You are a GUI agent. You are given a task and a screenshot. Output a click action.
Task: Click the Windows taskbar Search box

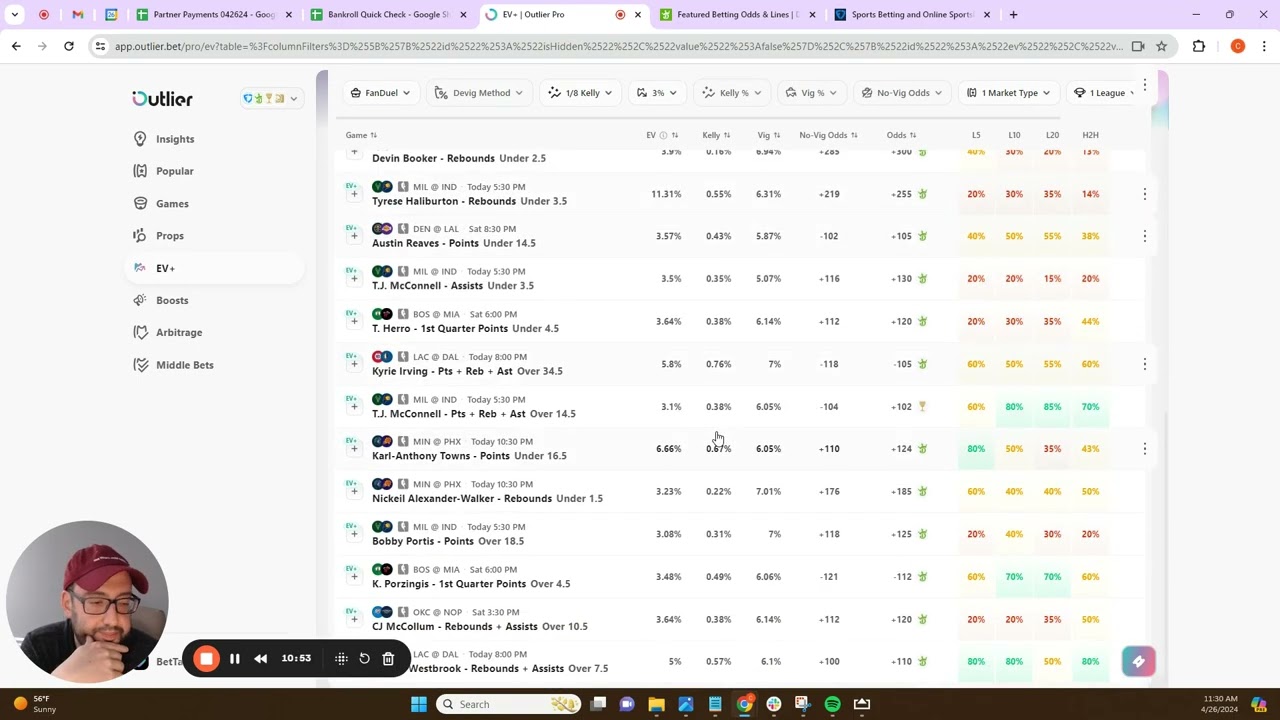coord(509,704)
